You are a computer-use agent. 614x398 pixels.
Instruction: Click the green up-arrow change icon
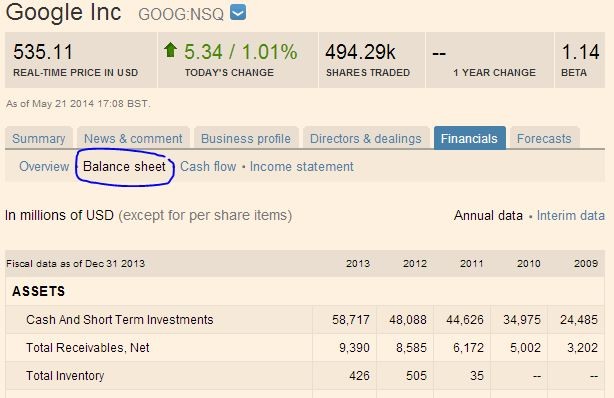click(x=170, y=50)
